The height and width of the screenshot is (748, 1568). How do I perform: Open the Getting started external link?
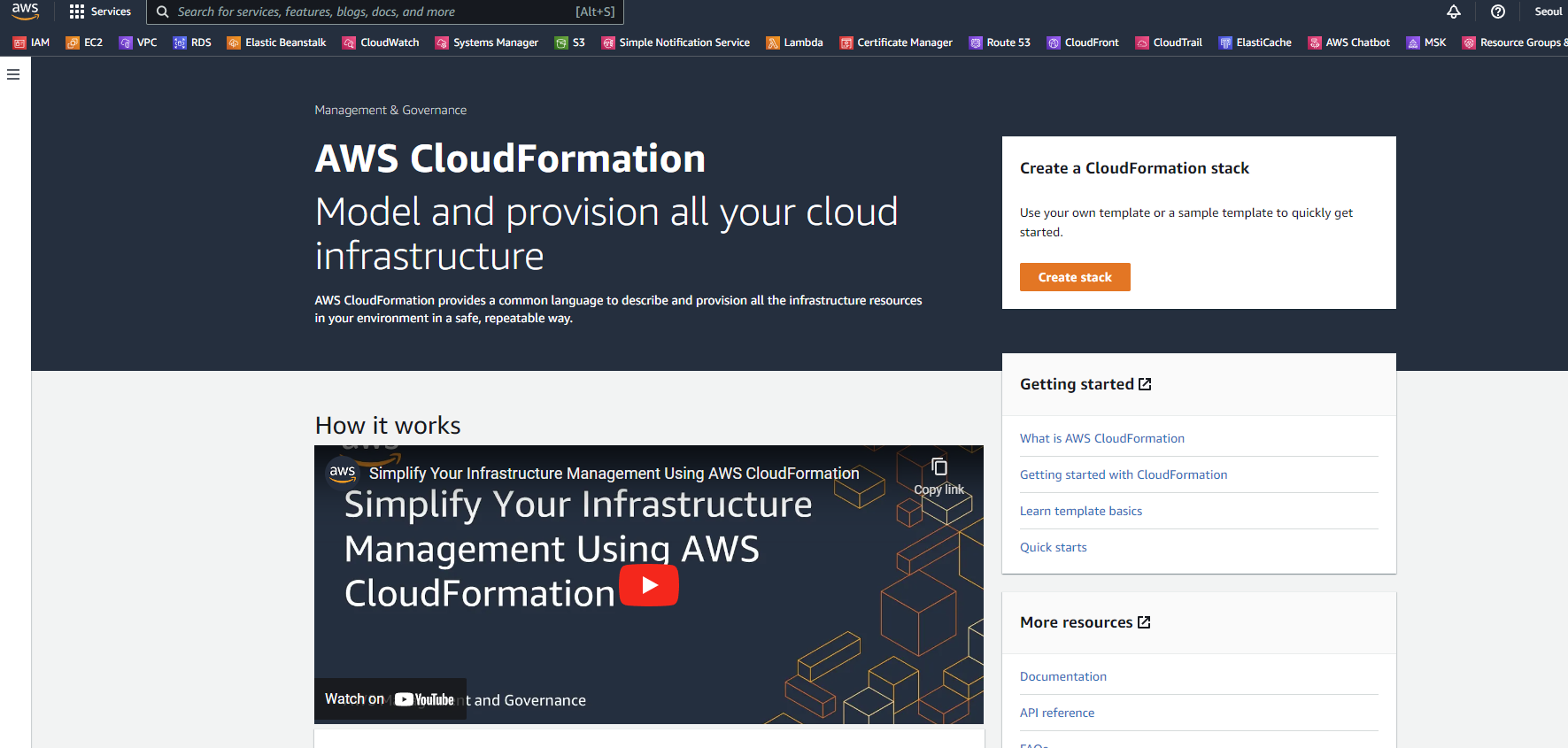coord(1085,384)
